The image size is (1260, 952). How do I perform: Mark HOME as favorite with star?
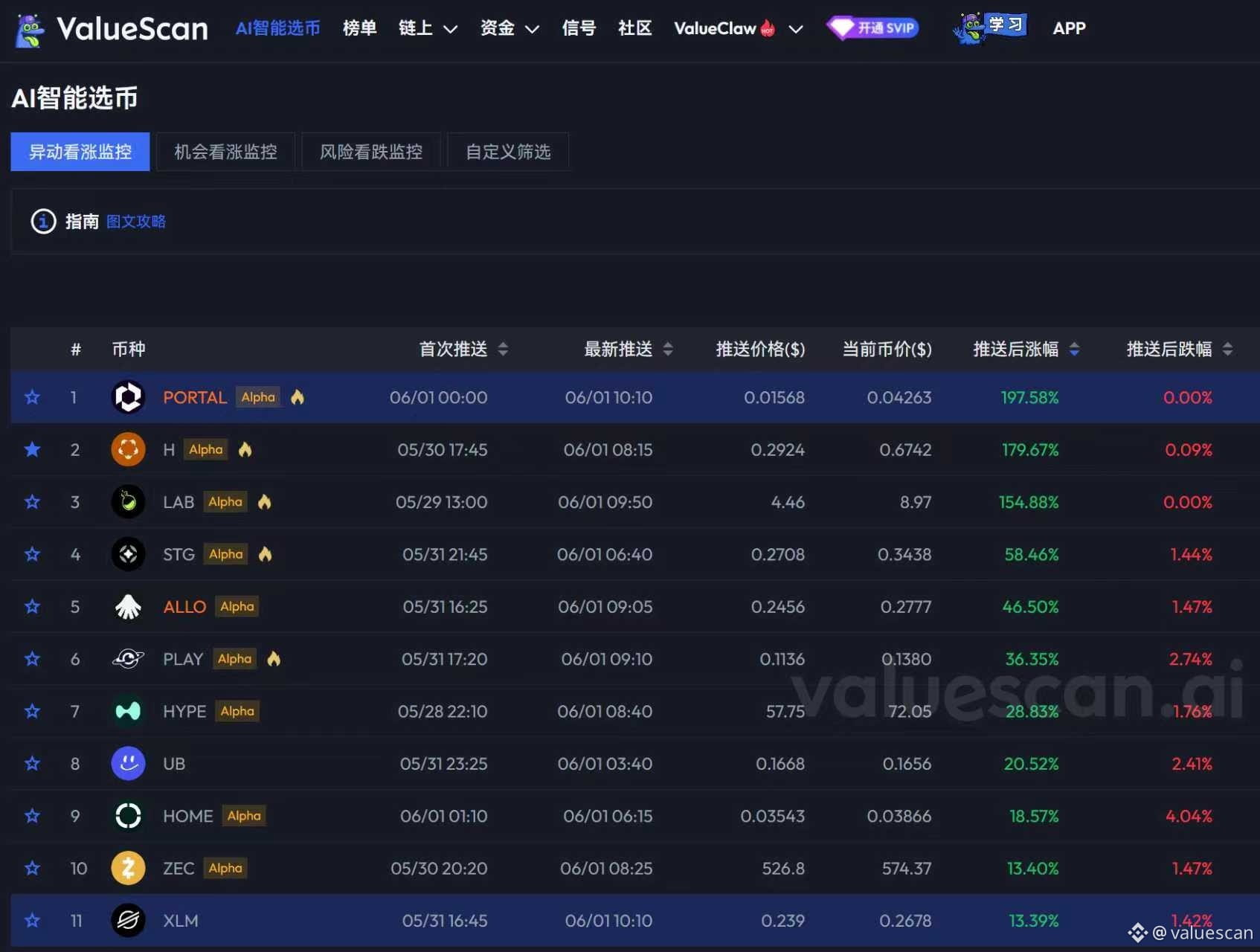(x=32, y=816)
